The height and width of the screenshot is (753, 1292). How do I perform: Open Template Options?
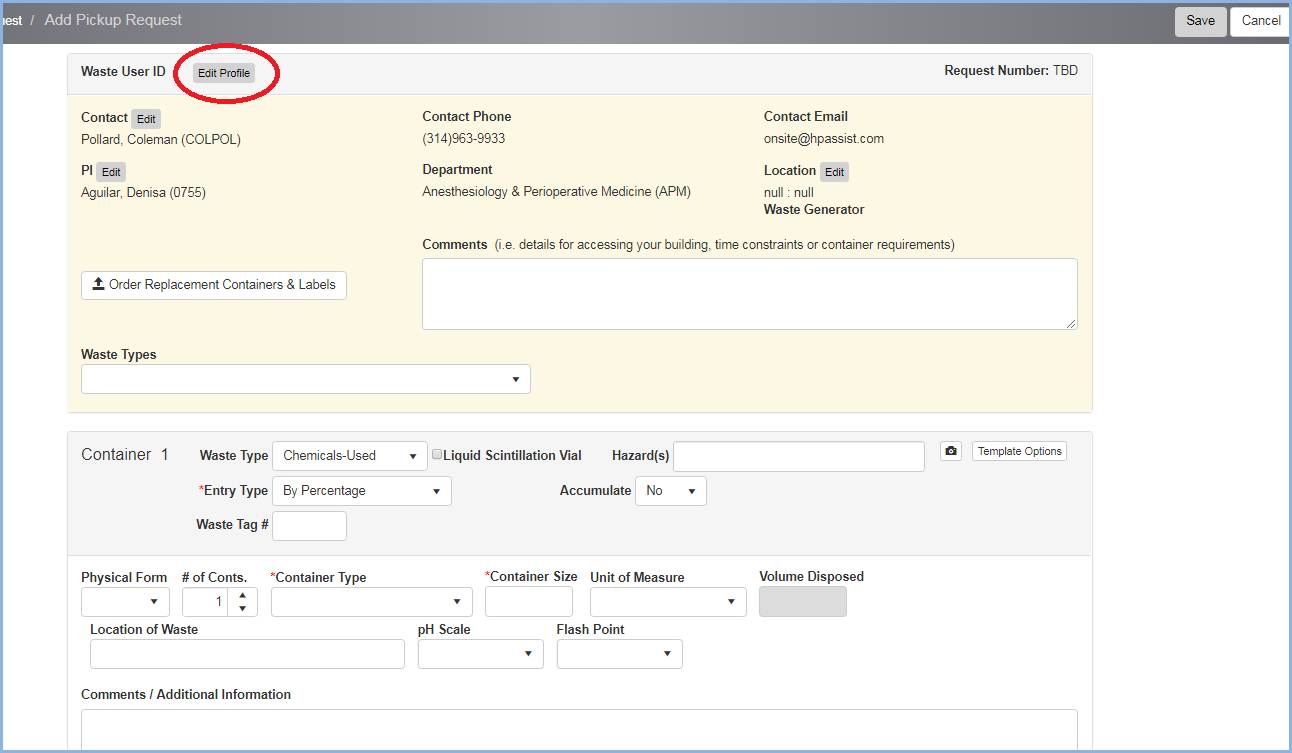[1019, 452]
